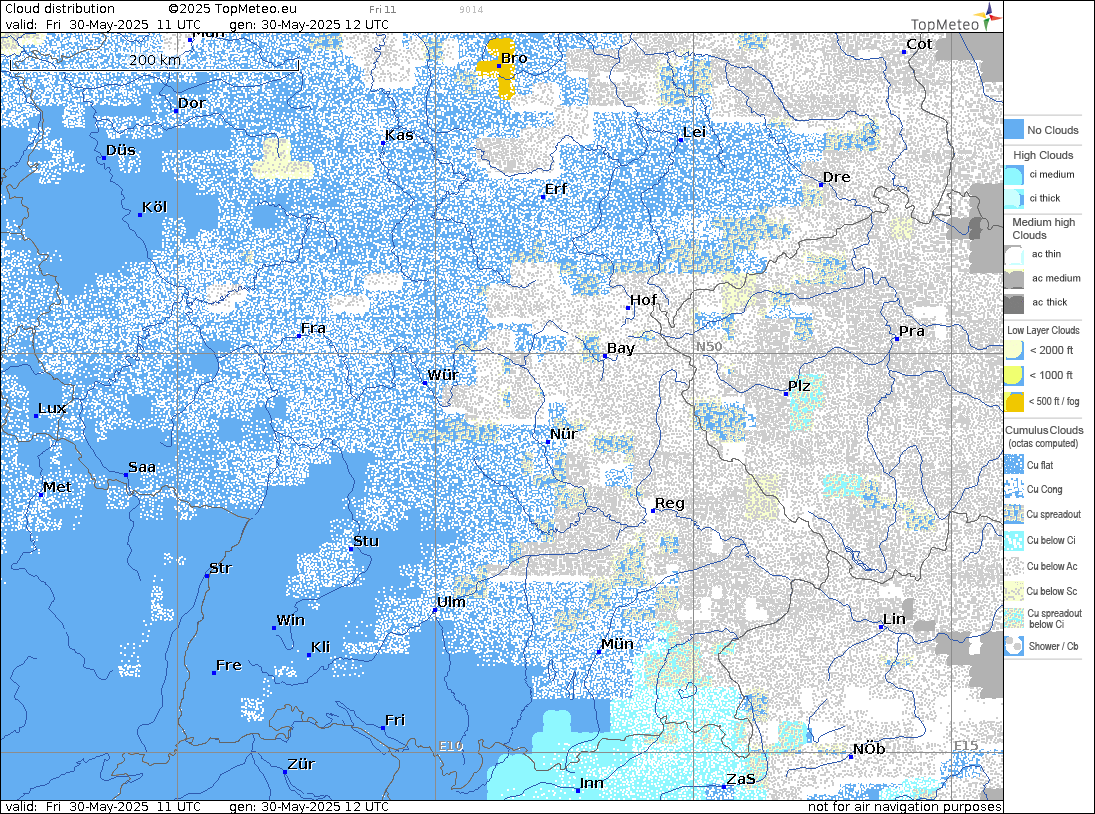Image resolution: width=1095 pixels, height=814 pixels.
Task: Click the Mün city marker
Action: tap(599, 651)
